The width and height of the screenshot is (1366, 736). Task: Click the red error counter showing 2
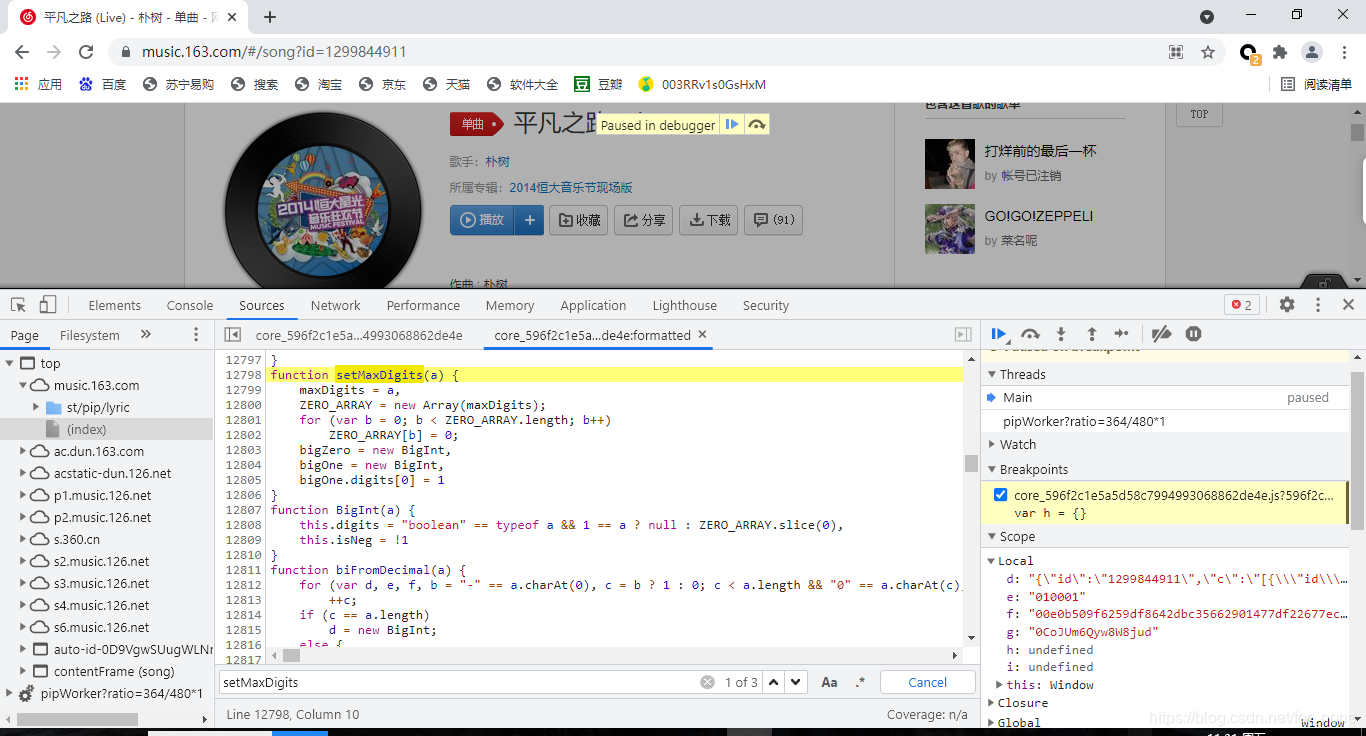click(1242, 305)
